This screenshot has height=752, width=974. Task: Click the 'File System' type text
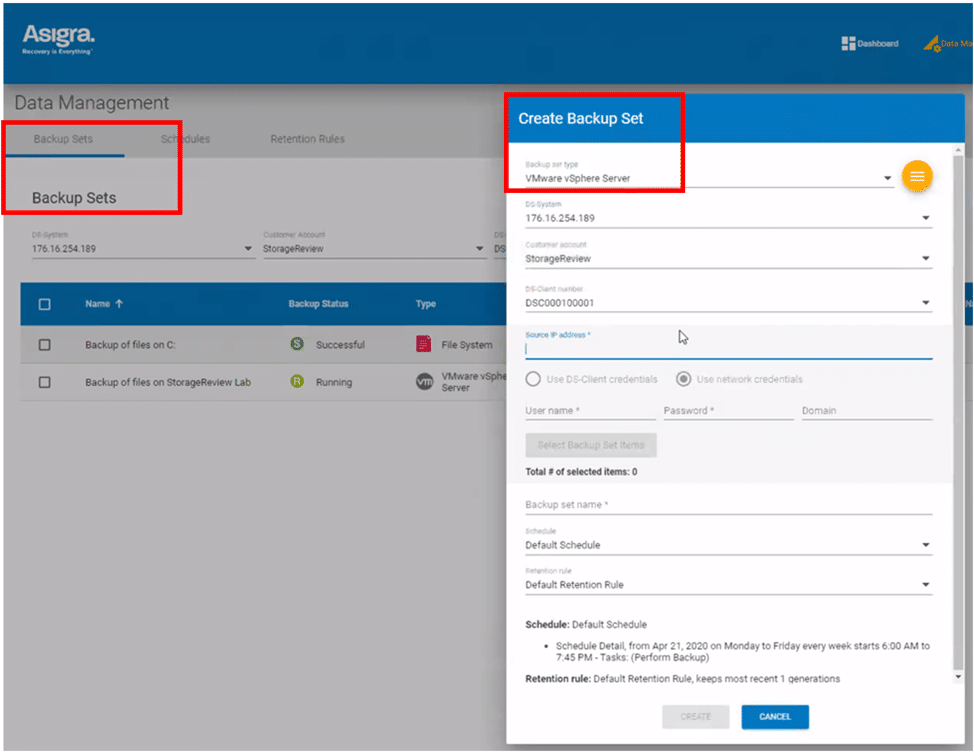(x=467, y=345)
